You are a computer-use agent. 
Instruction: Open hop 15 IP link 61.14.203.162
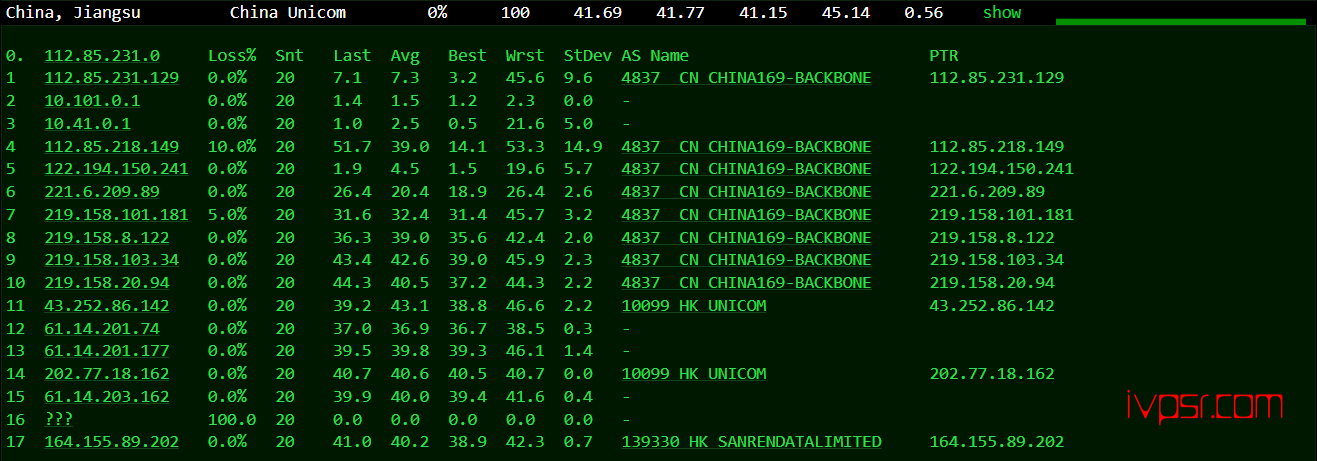(107, 397)
